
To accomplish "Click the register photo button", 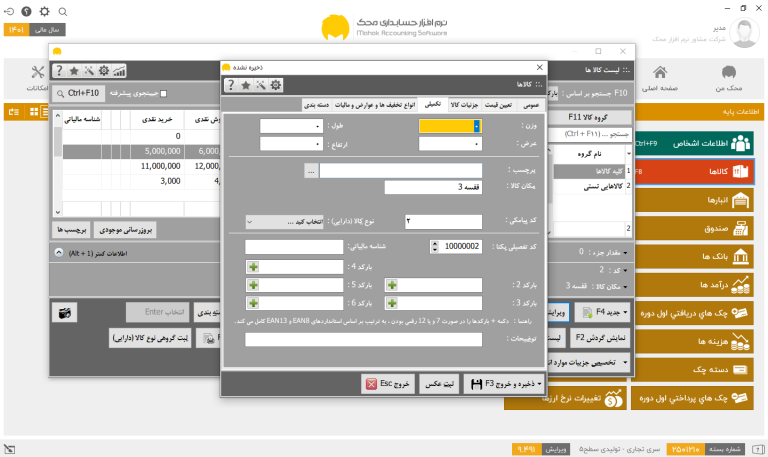I will tap(439, 384).
